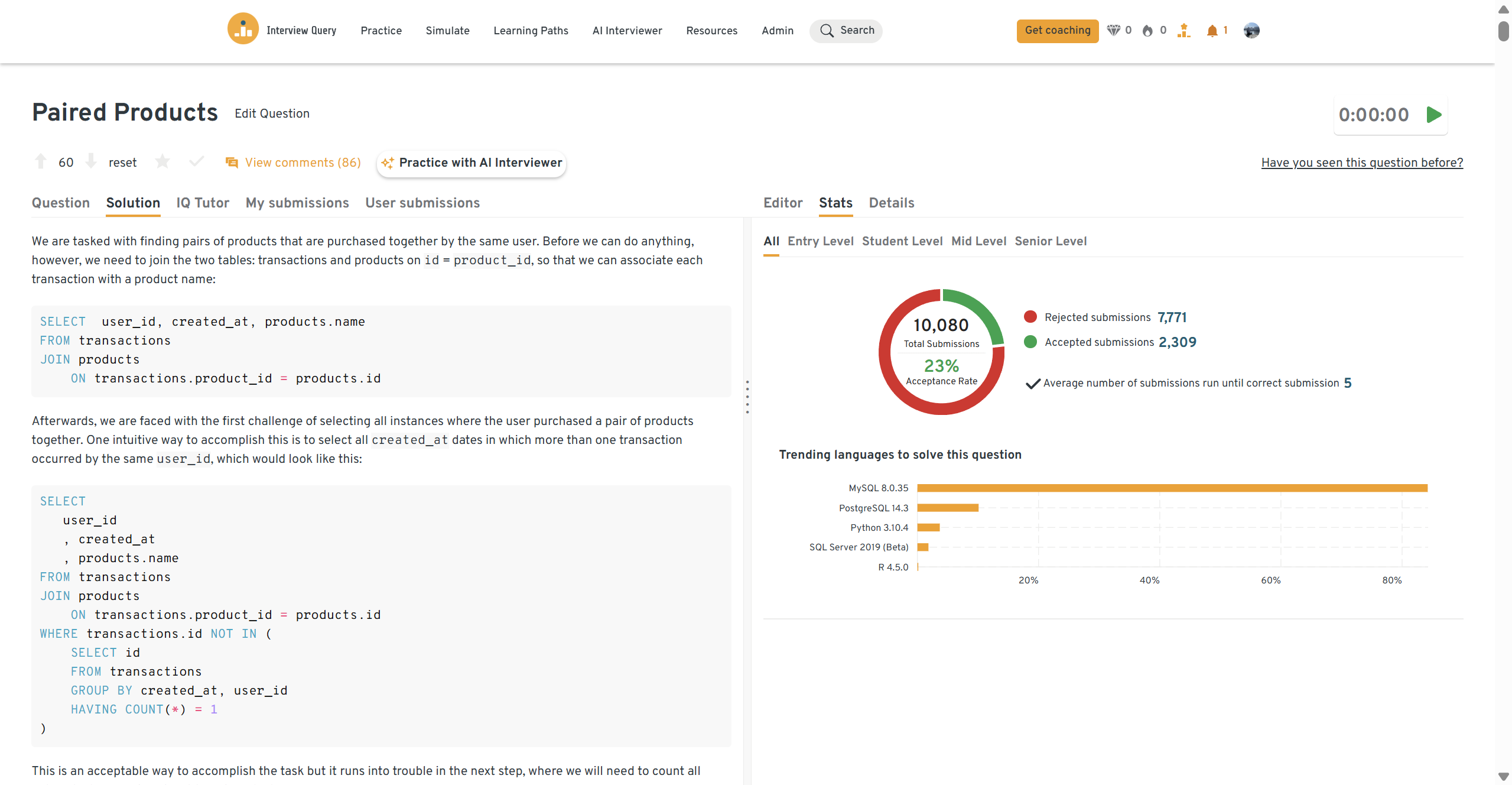Downvote the question with down arrow
Image resolution: width=1512 pixels, height=785 pixels.
coord(91,161)
